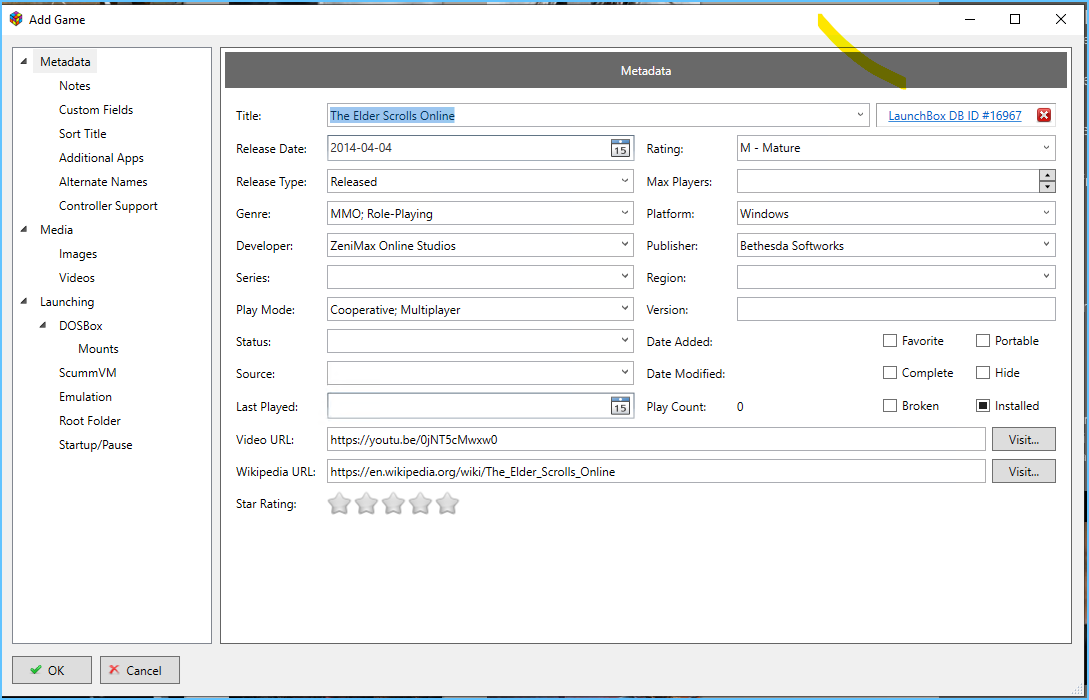This screenshot has width=1089, height=700.
Task: Open the Last Played calendar picker icon
Action: [x=620, y=406]
